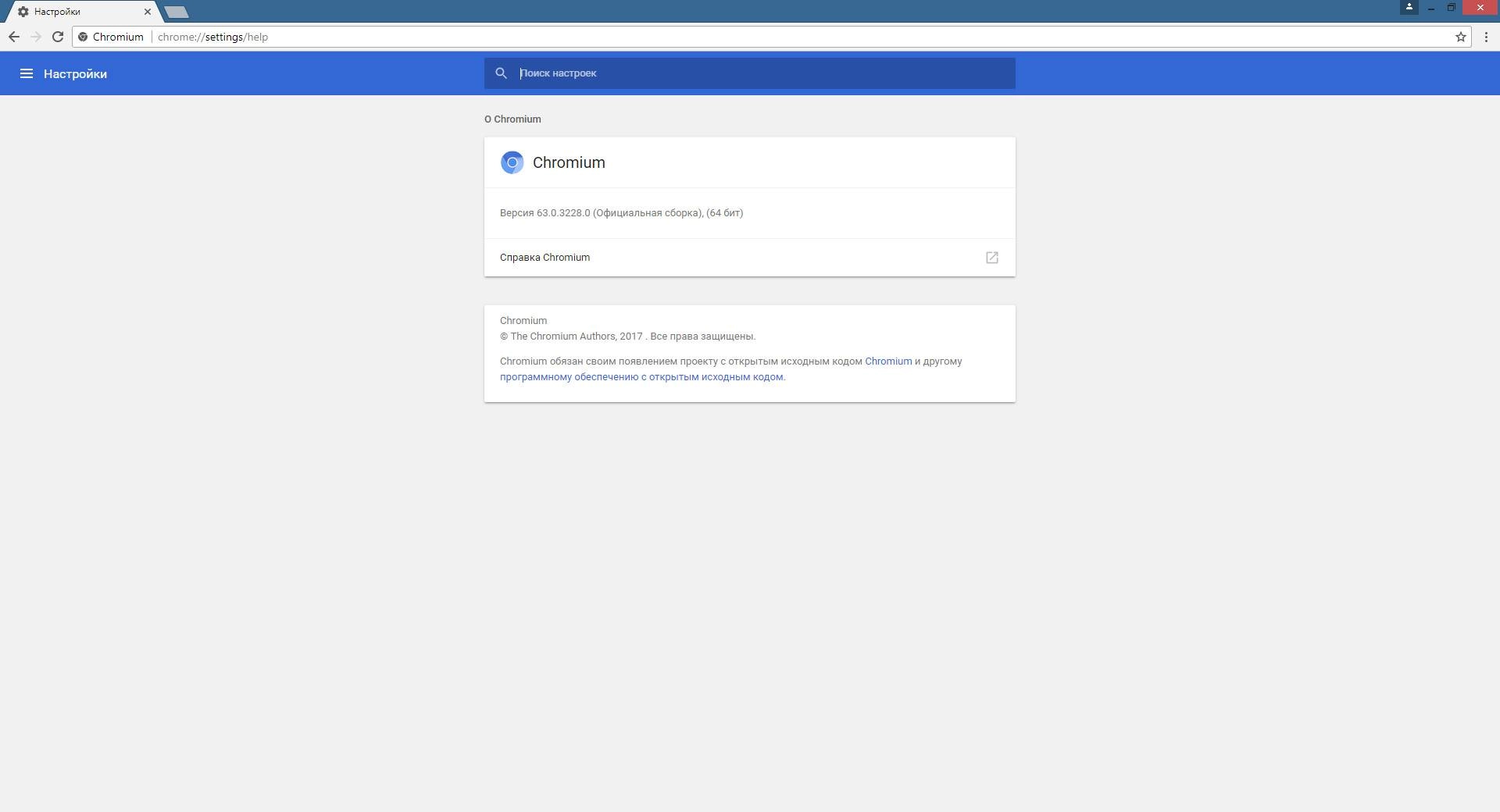Click the forward navigation arrow
The height and width of the screenshot is (812, 1500).
pos(36,37)
